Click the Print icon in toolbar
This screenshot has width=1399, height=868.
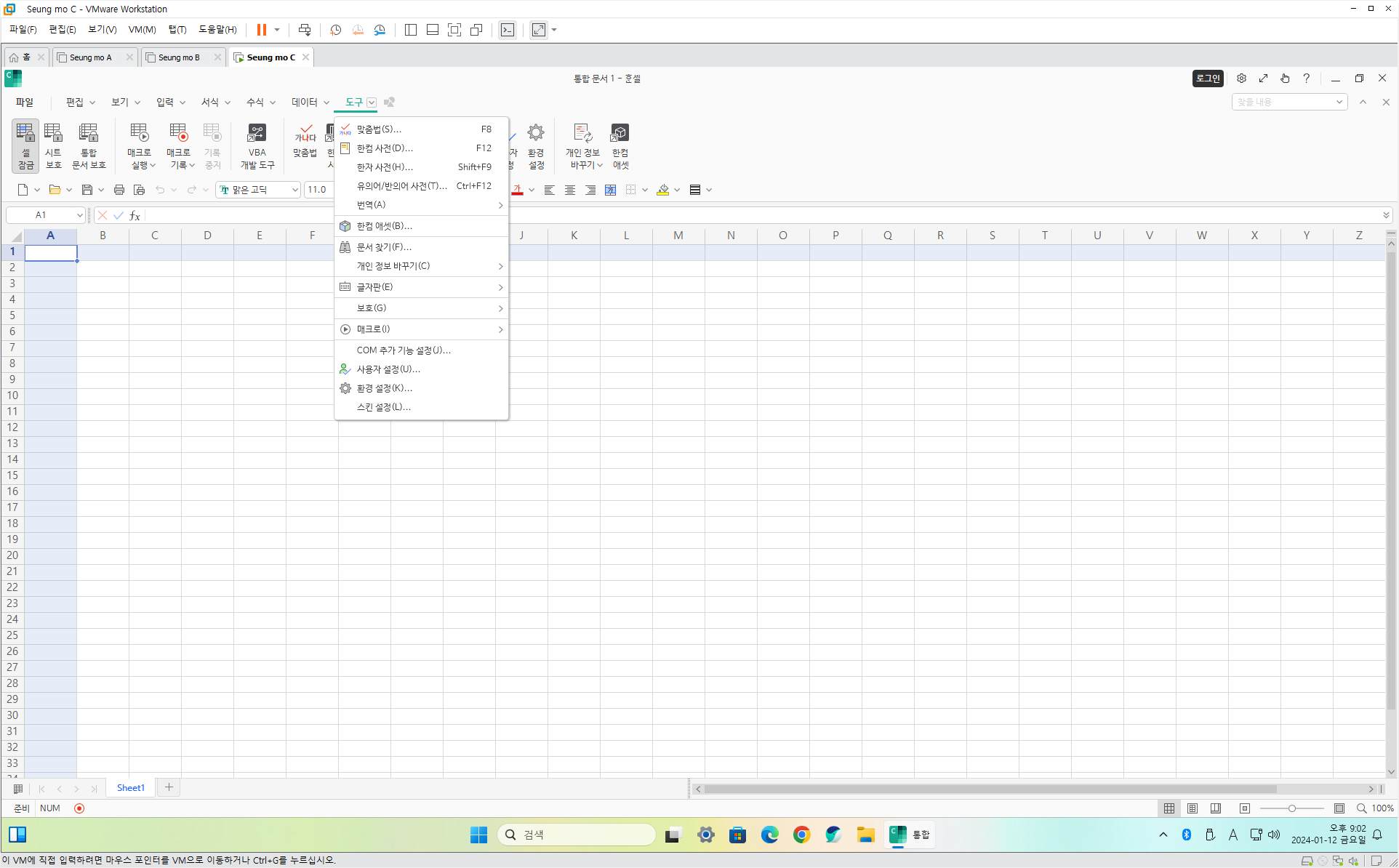(119, 190)
